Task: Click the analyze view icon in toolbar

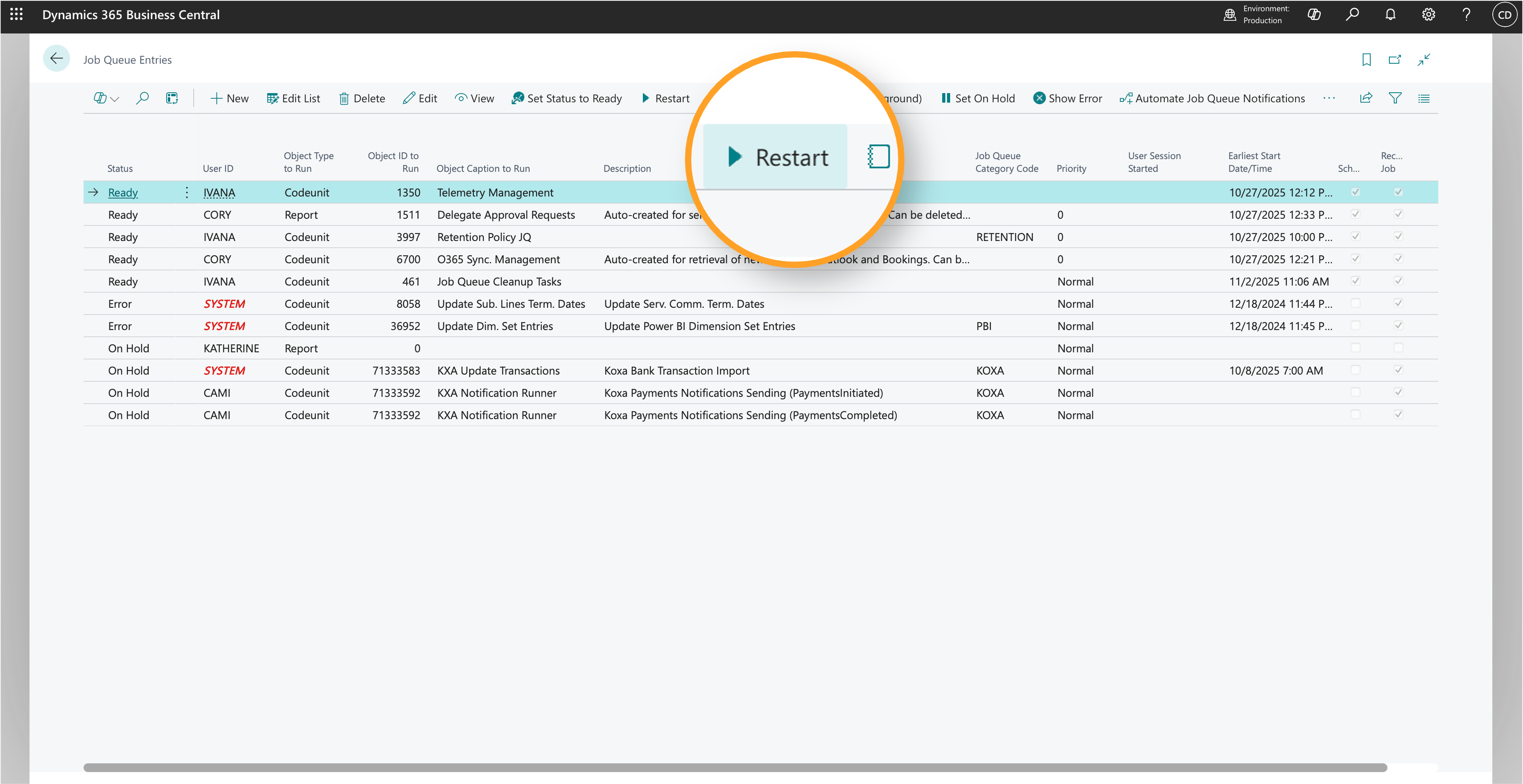Action: [172, 98]
